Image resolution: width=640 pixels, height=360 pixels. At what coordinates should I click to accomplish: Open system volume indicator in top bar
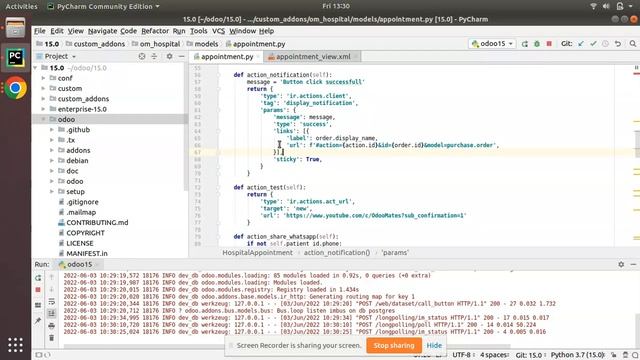coord(606,6)
